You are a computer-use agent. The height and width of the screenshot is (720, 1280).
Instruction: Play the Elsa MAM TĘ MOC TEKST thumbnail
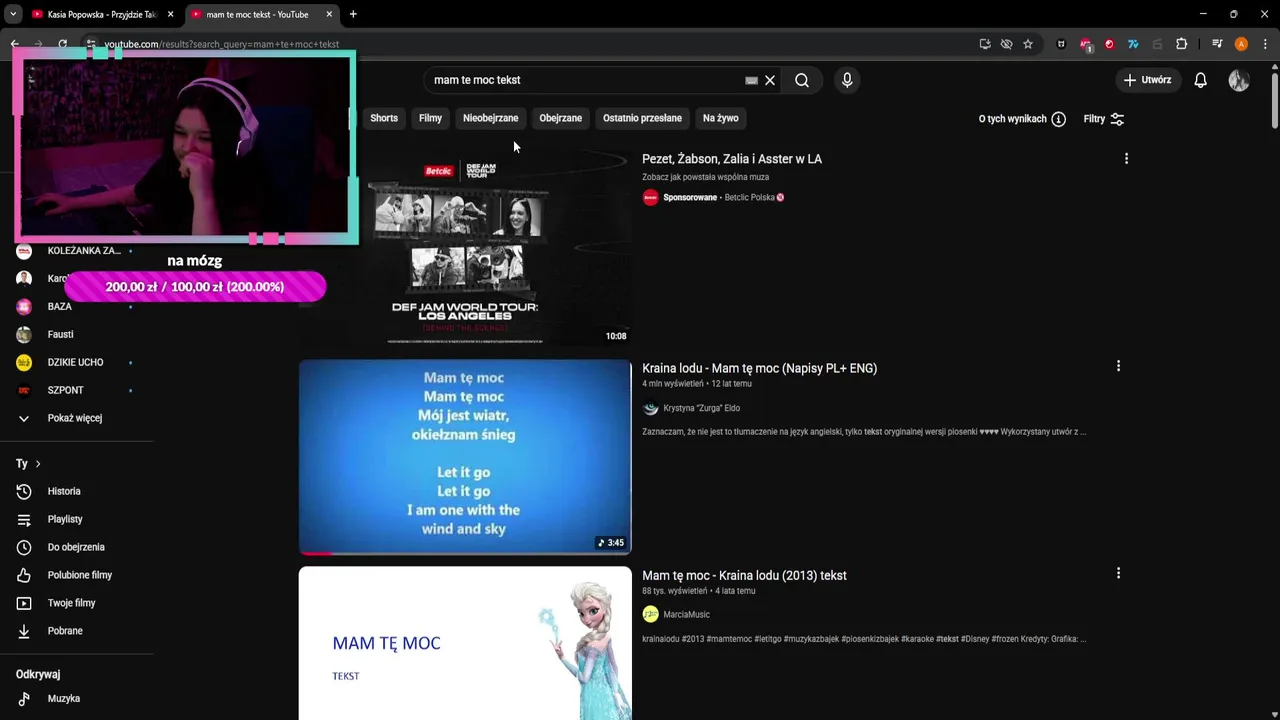(x=465, y=643)
